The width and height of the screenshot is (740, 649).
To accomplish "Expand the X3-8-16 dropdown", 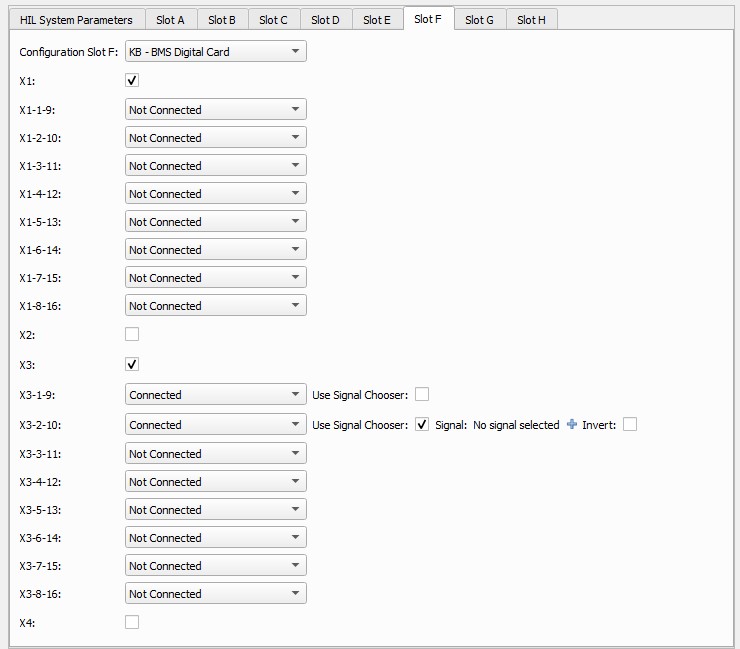I will (x=216, y=593).
